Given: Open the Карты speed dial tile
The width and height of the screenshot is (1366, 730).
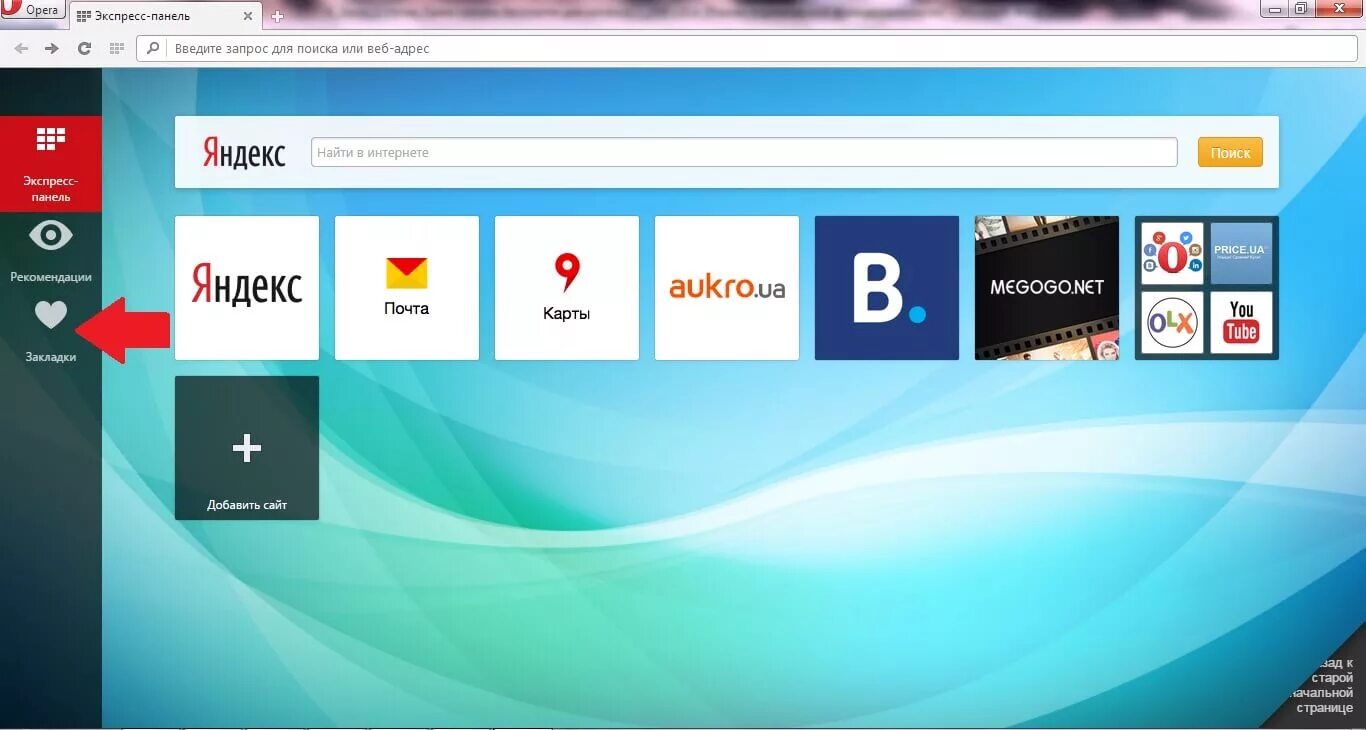Looking at the screenshot, I should 567,288.
